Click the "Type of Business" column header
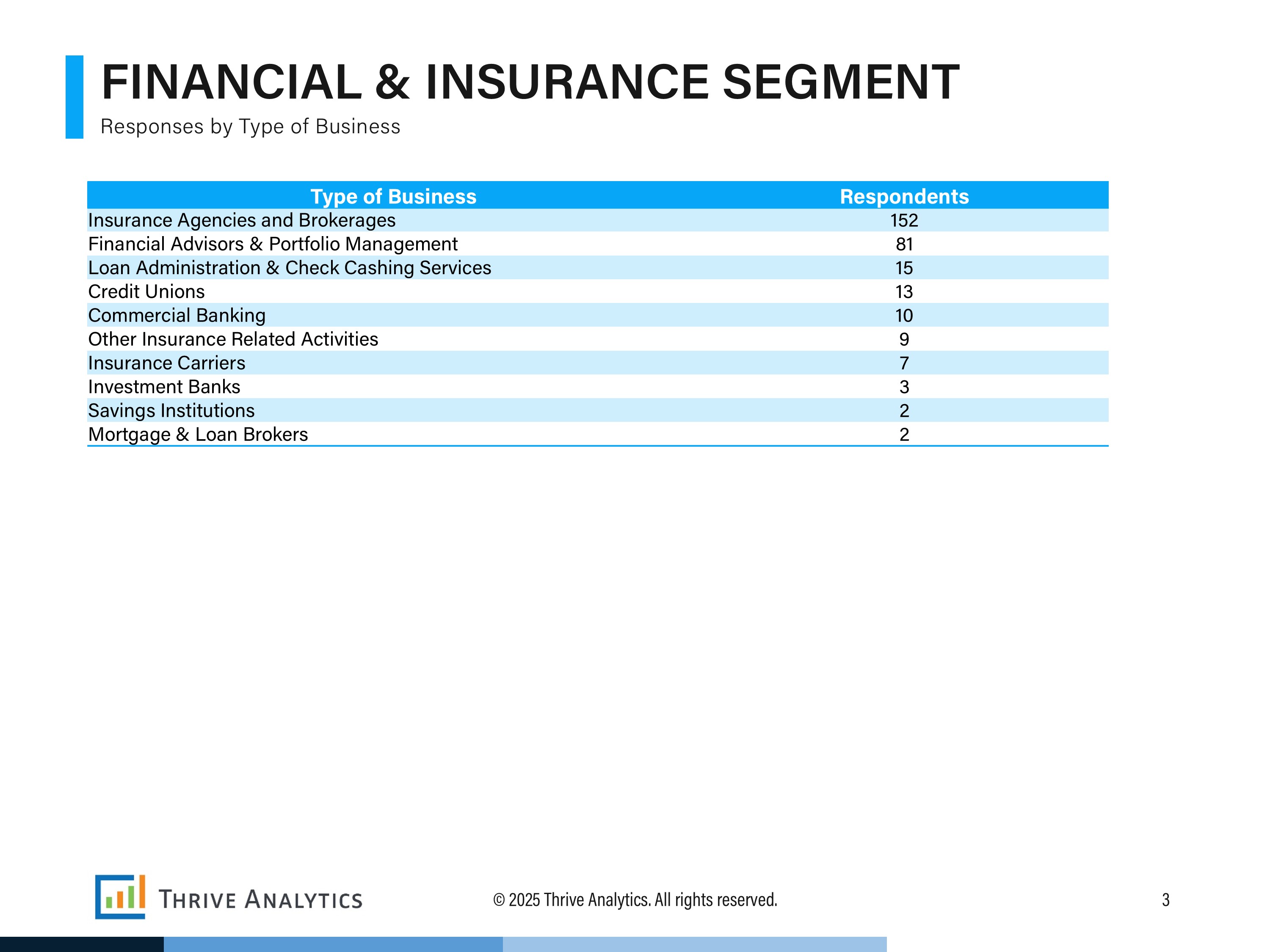1270x952 pixels. coord(393,196)
